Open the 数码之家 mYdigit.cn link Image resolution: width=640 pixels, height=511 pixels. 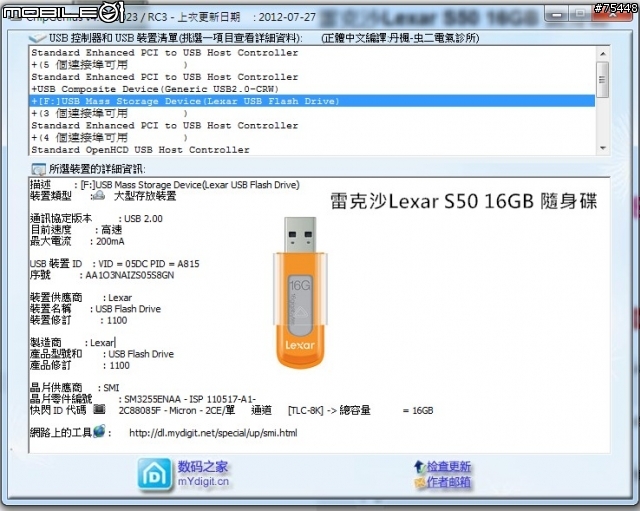[203, 473]
